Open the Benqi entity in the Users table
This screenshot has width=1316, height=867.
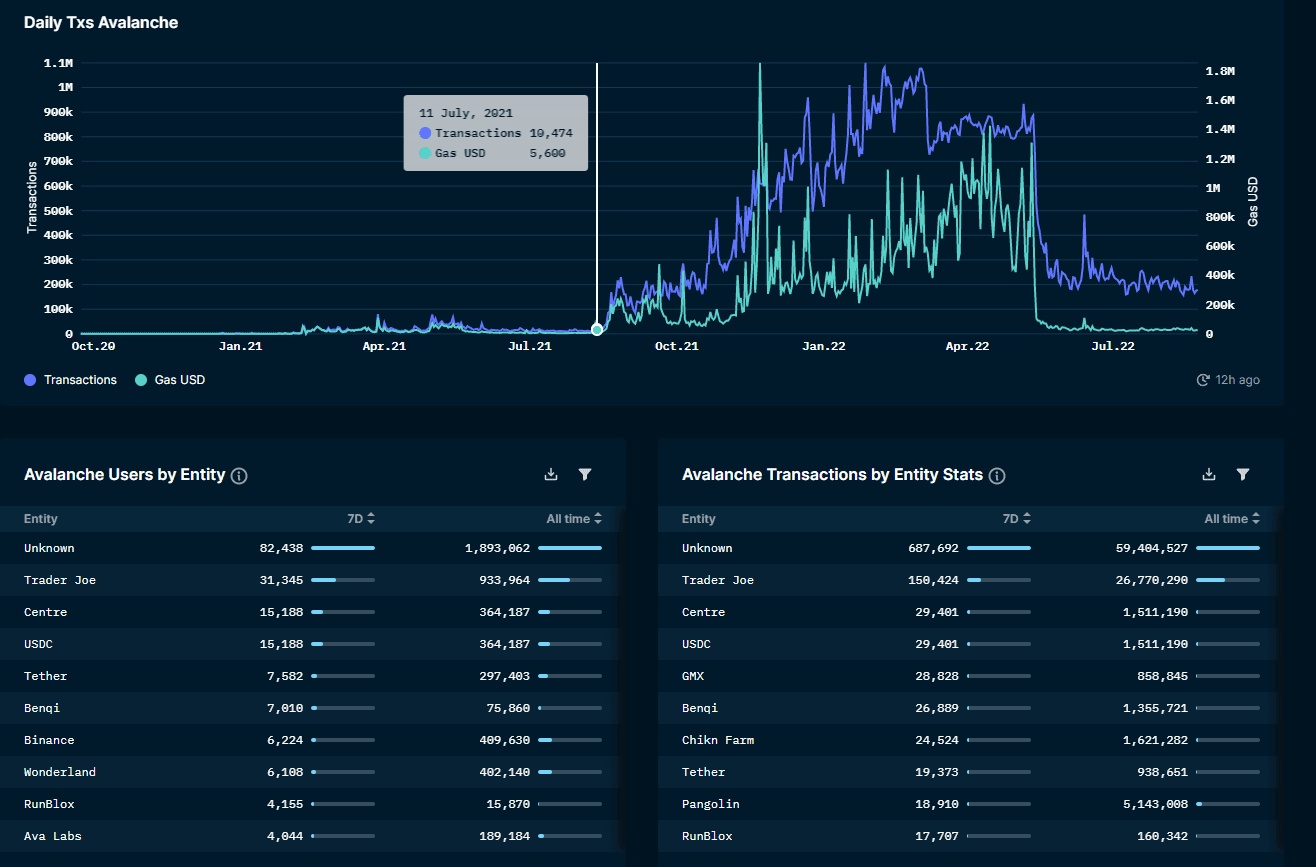tap(43, 707)
